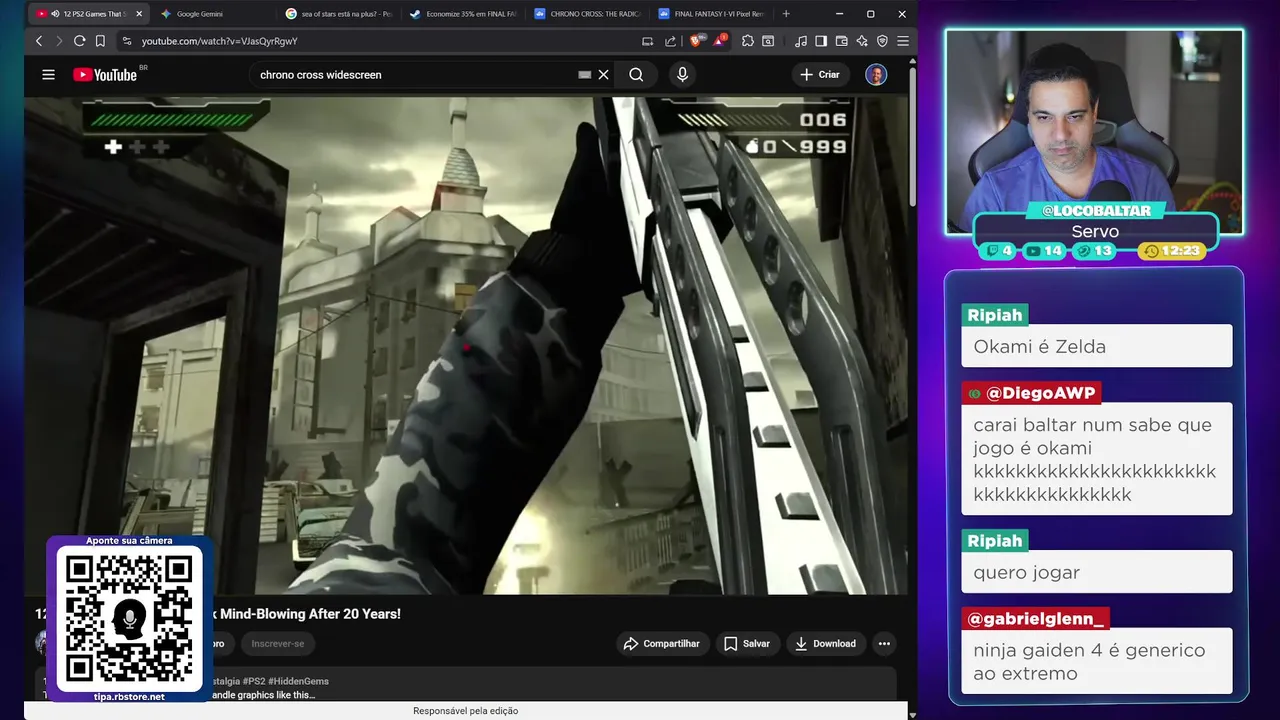
Task: Click the Compartilhar share button
Action: [663, 644]
